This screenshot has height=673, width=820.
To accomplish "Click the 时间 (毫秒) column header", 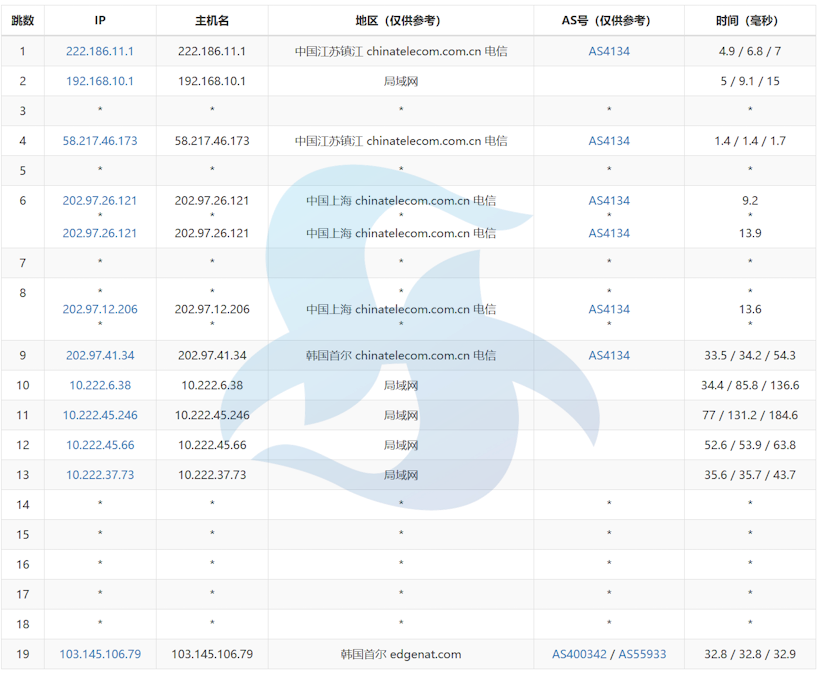I will point(750,20).
